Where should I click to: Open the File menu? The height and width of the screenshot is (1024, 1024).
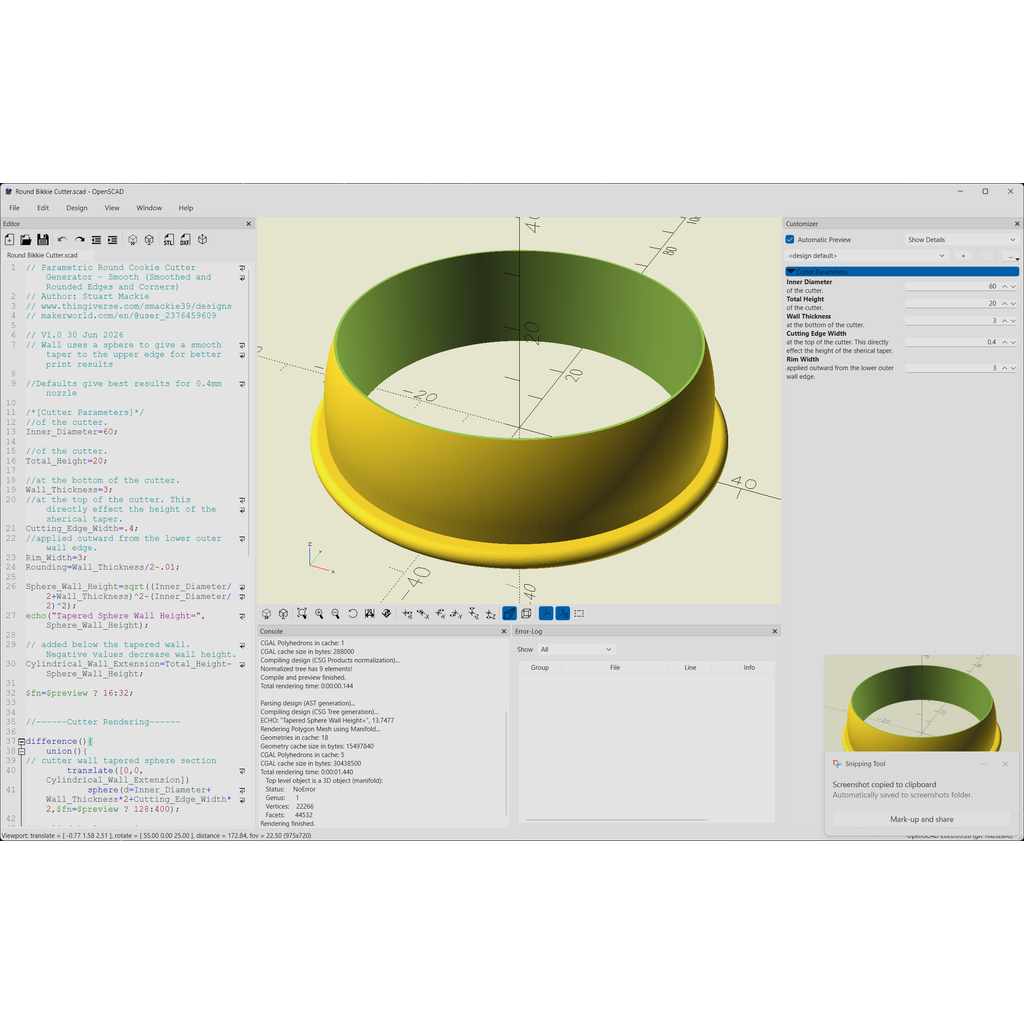pos(14,208)
